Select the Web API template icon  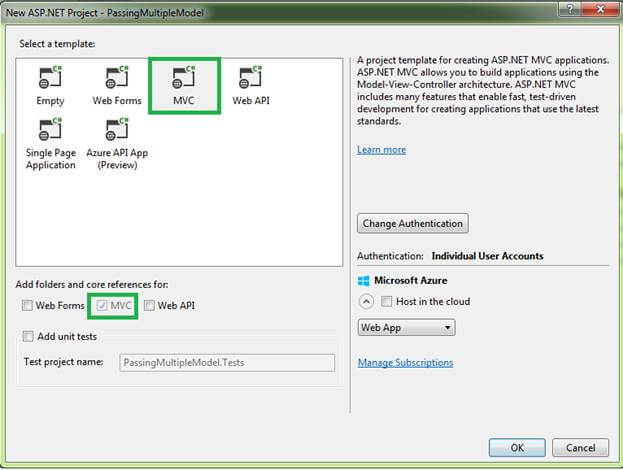tap(250, 77)
